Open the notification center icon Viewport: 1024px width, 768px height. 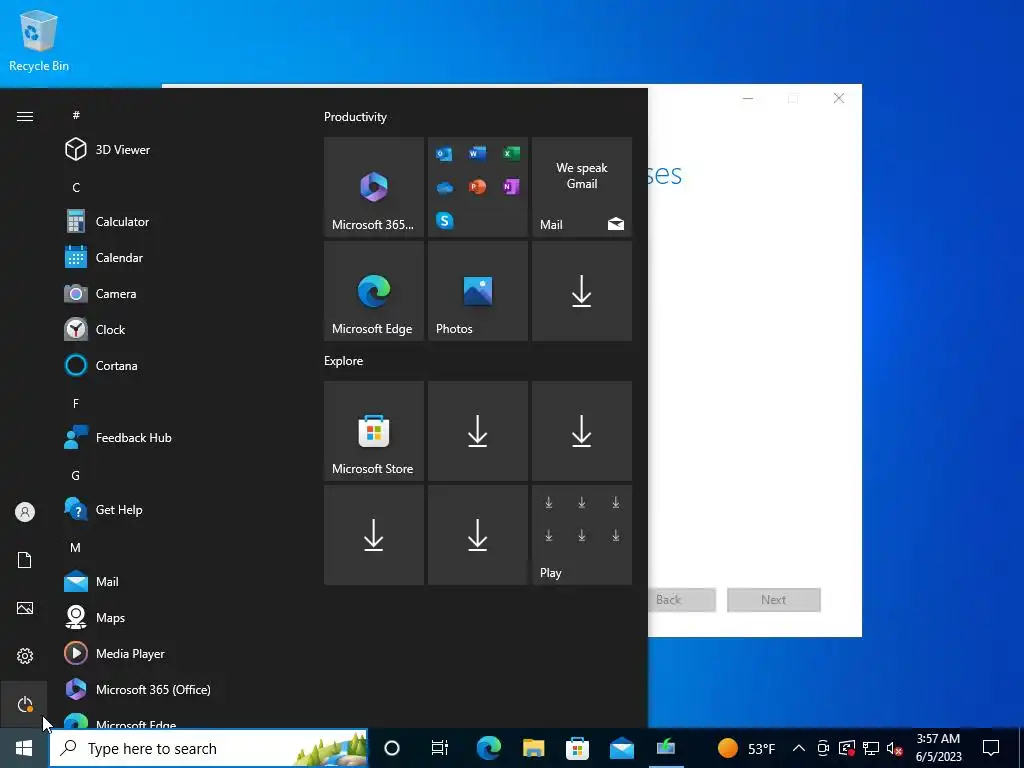[x=991, y=748]
